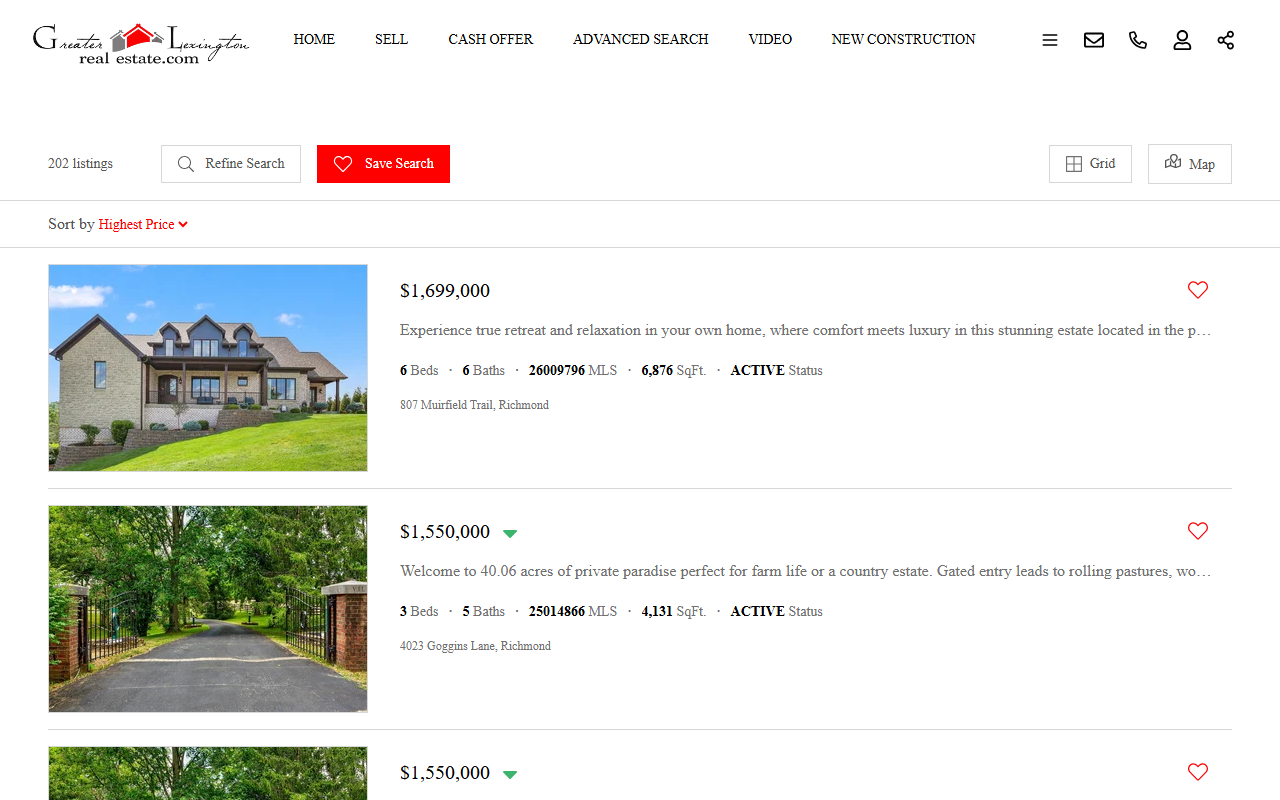The height and width of the screenshot is (800, 1280).
Task: Click the envelope email icon
Action: pos(1094,40)
